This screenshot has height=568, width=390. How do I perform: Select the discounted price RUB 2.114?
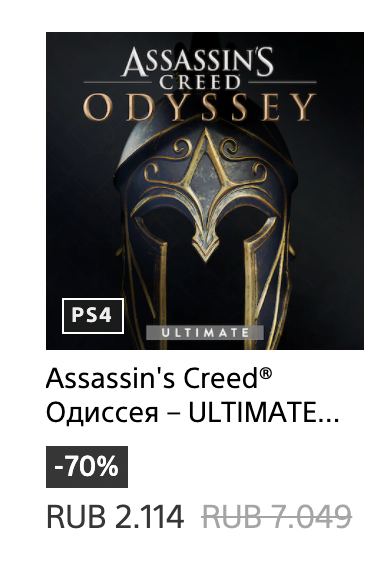point(115,517)
